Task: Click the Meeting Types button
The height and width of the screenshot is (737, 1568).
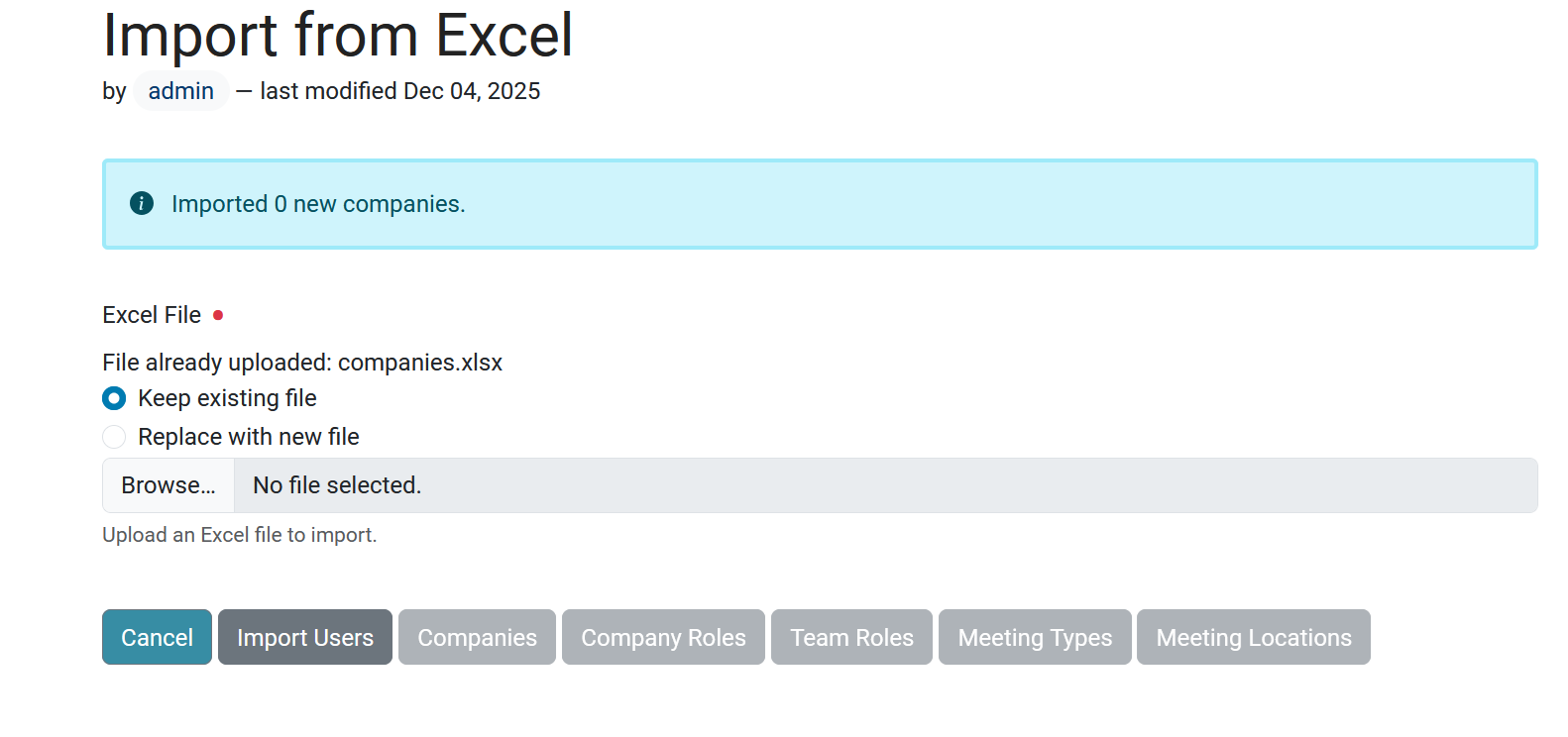Action: [x=1035, y=637]
